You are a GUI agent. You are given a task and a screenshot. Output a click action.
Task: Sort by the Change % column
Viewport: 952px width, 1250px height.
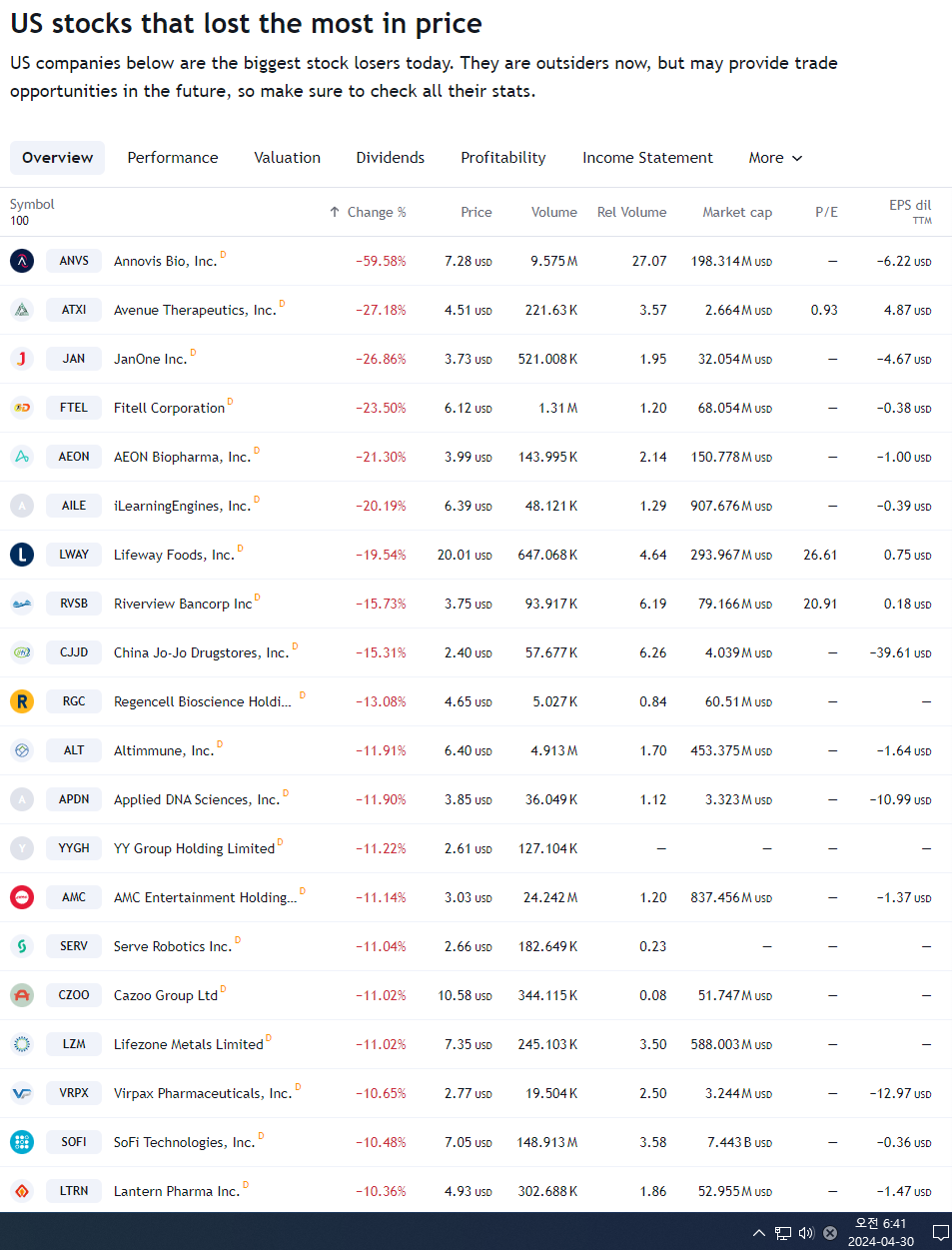[x=377, y=212]
